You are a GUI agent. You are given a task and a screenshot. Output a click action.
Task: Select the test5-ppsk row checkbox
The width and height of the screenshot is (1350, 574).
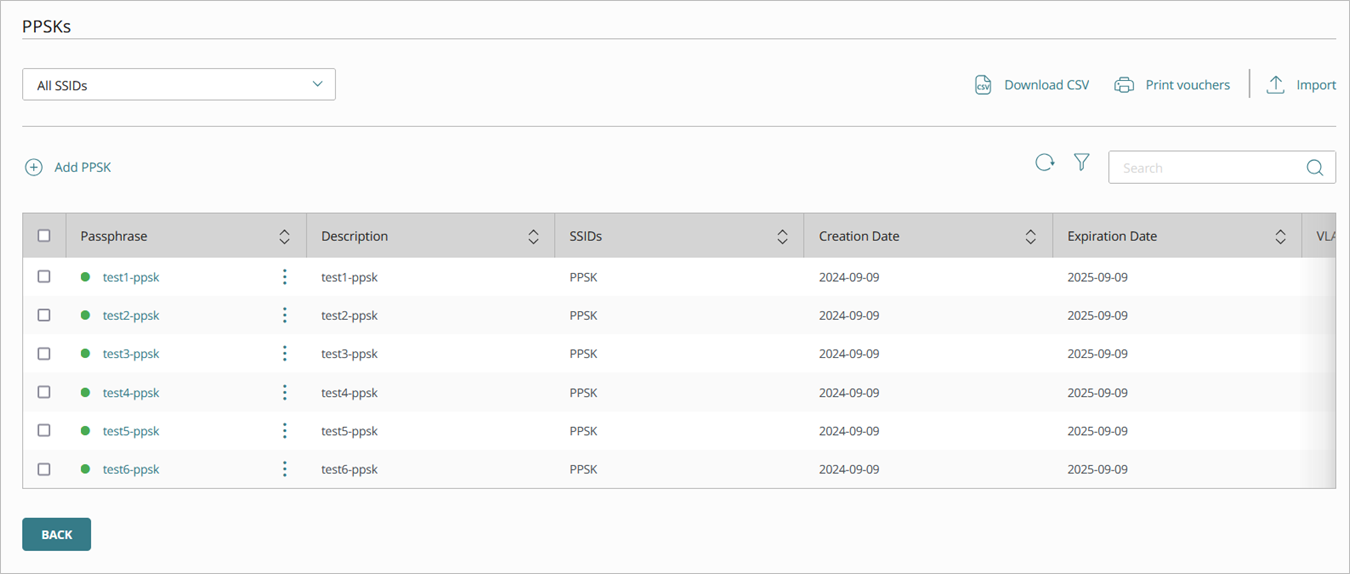(44, 430)
